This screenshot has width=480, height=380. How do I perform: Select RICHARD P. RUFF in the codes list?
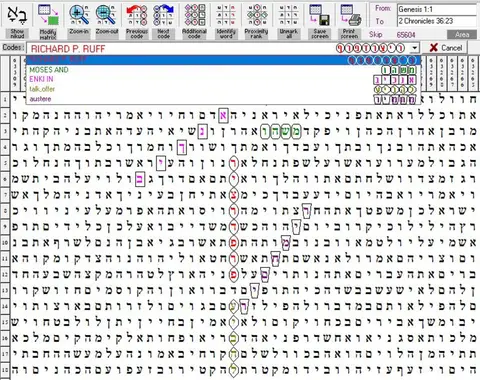pos(223,60)
